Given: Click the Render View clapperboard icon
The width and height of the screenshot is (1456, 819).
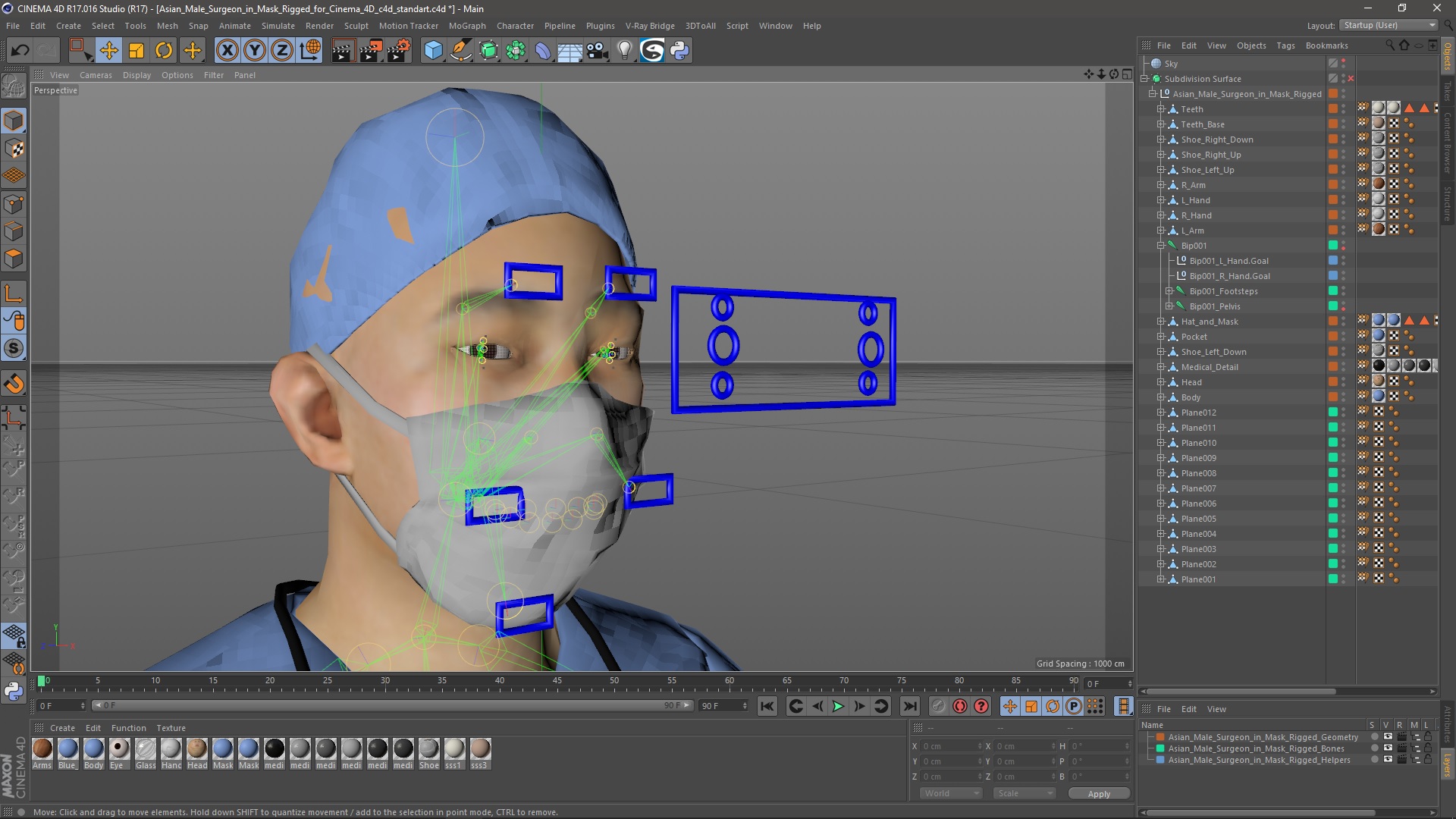Looking at the screenshot, I should tap(342, 51).
